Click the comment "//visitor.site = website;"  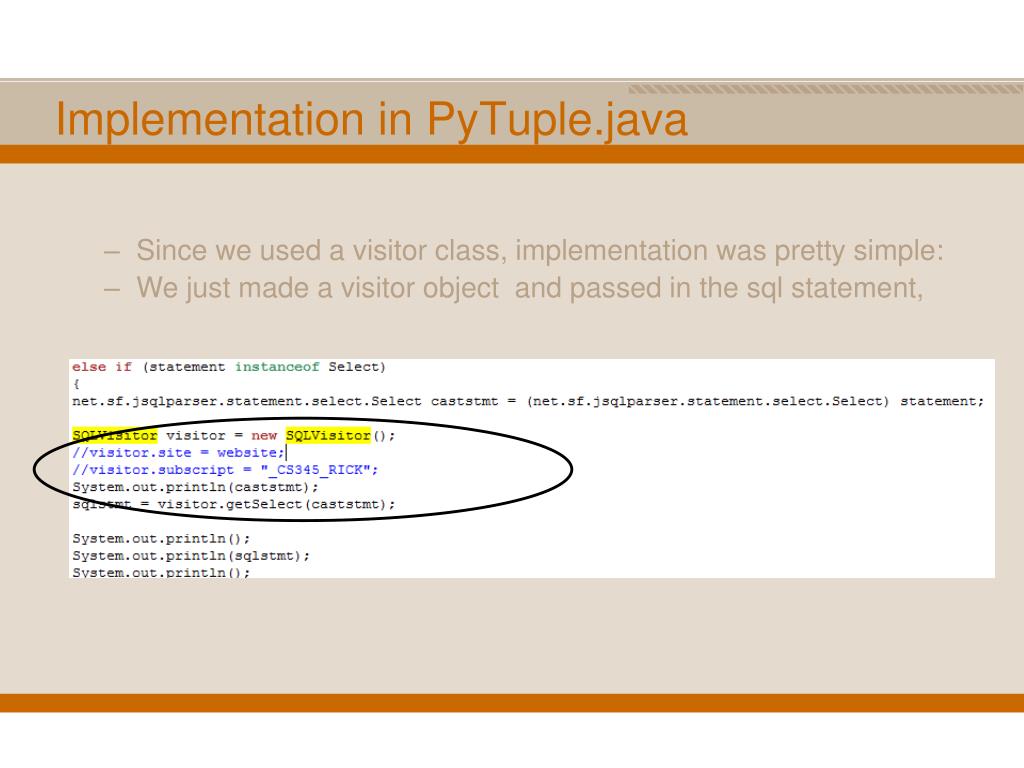tap(178, 453)
